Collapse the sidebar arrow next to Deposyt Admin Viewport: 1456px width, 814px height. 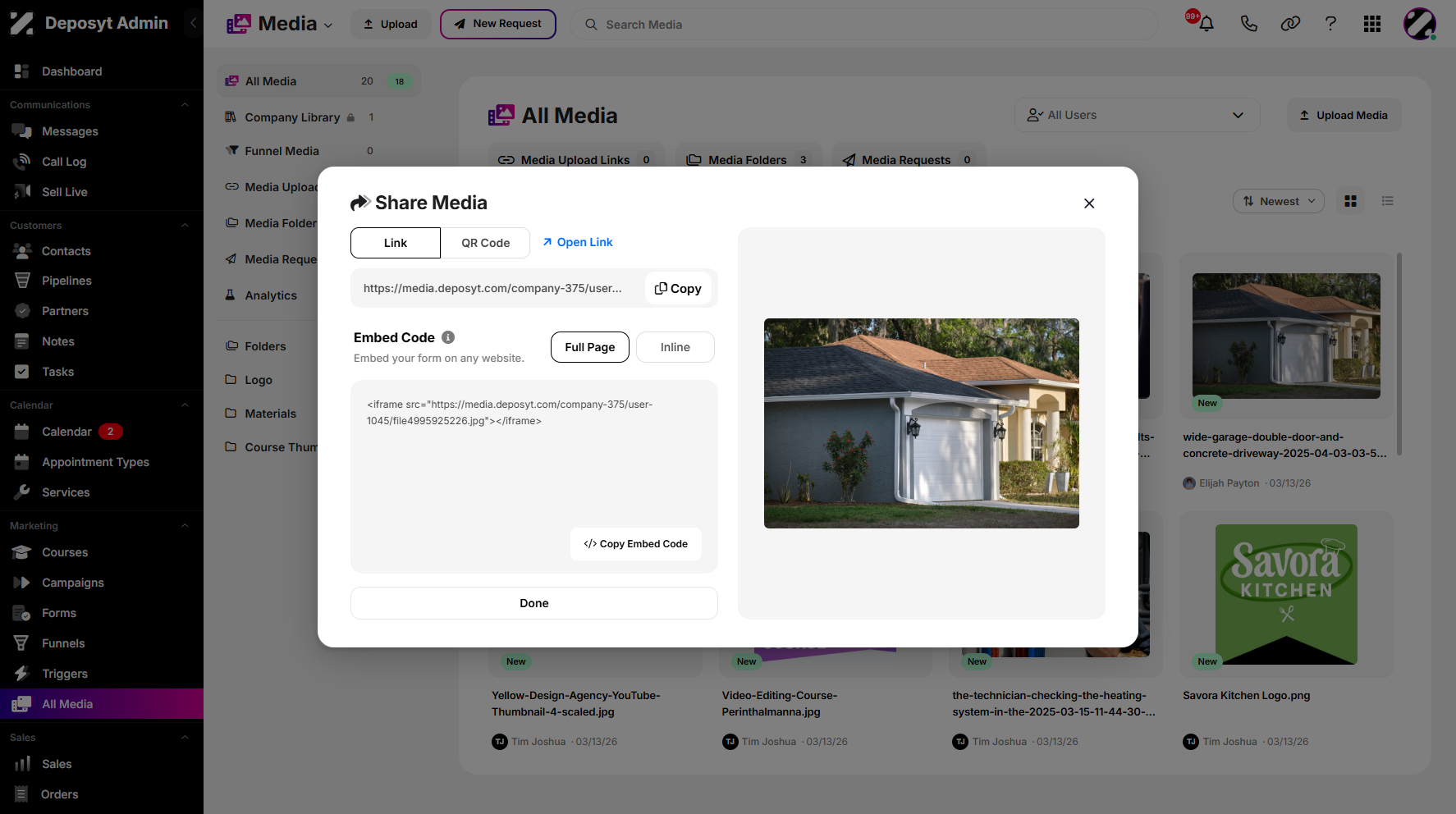click(x=193, y=23)
